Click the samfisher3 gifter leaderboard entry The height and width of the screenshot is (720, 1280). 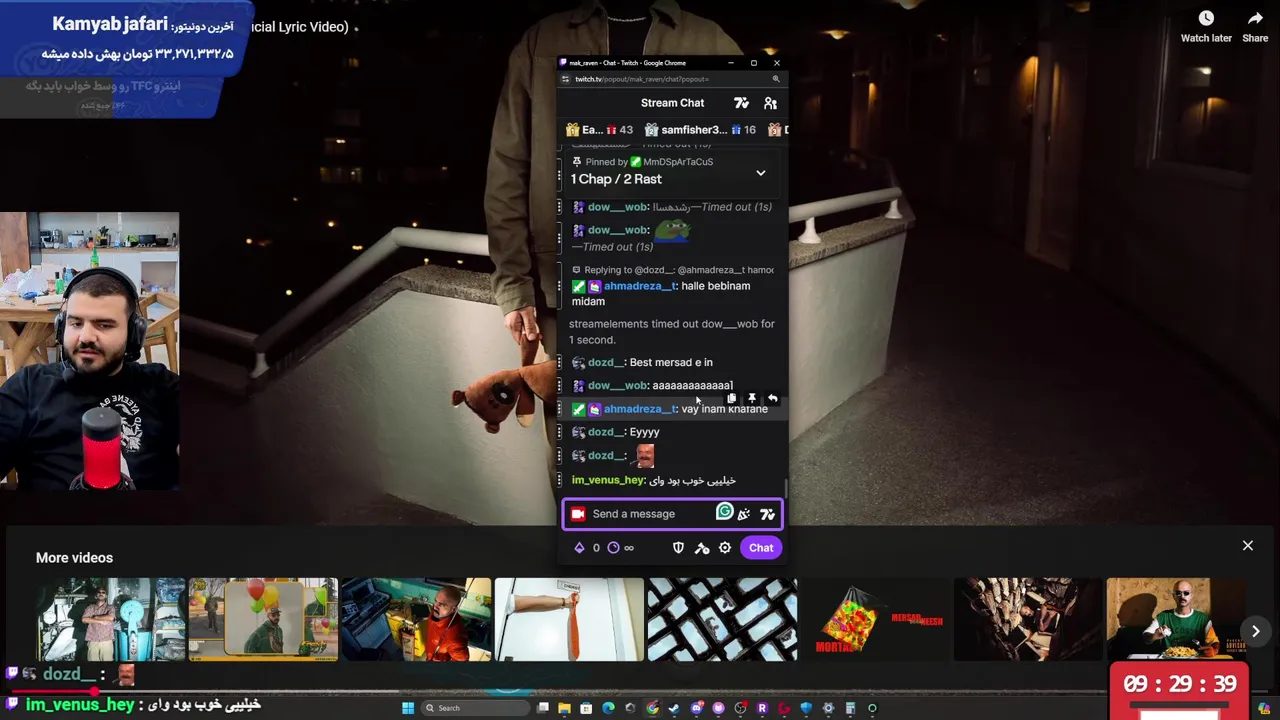tap(700, 130)
